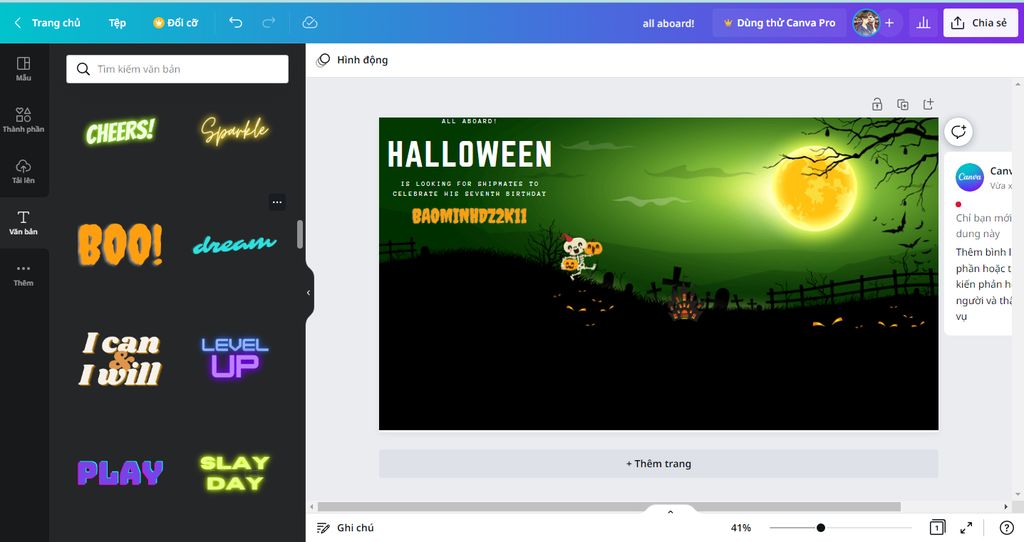1024x542 pixels.
Task: Edit the design title 'all aboard!'
Action: 668,24
